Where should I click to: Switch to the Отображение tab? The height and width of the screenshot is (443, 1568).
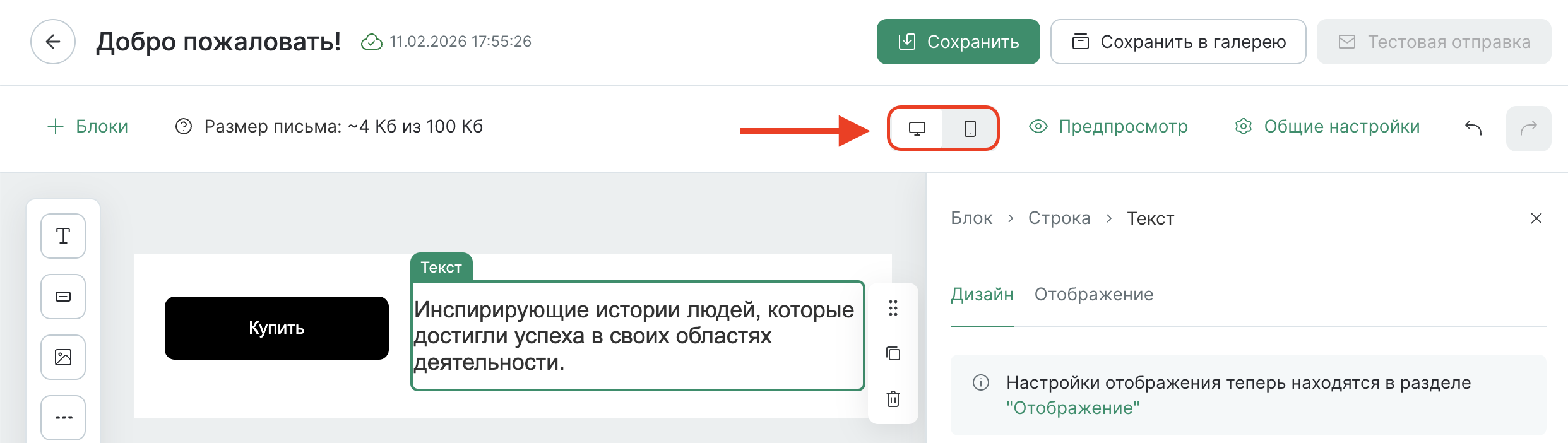pyautogui.click(x=1094, y=294)
